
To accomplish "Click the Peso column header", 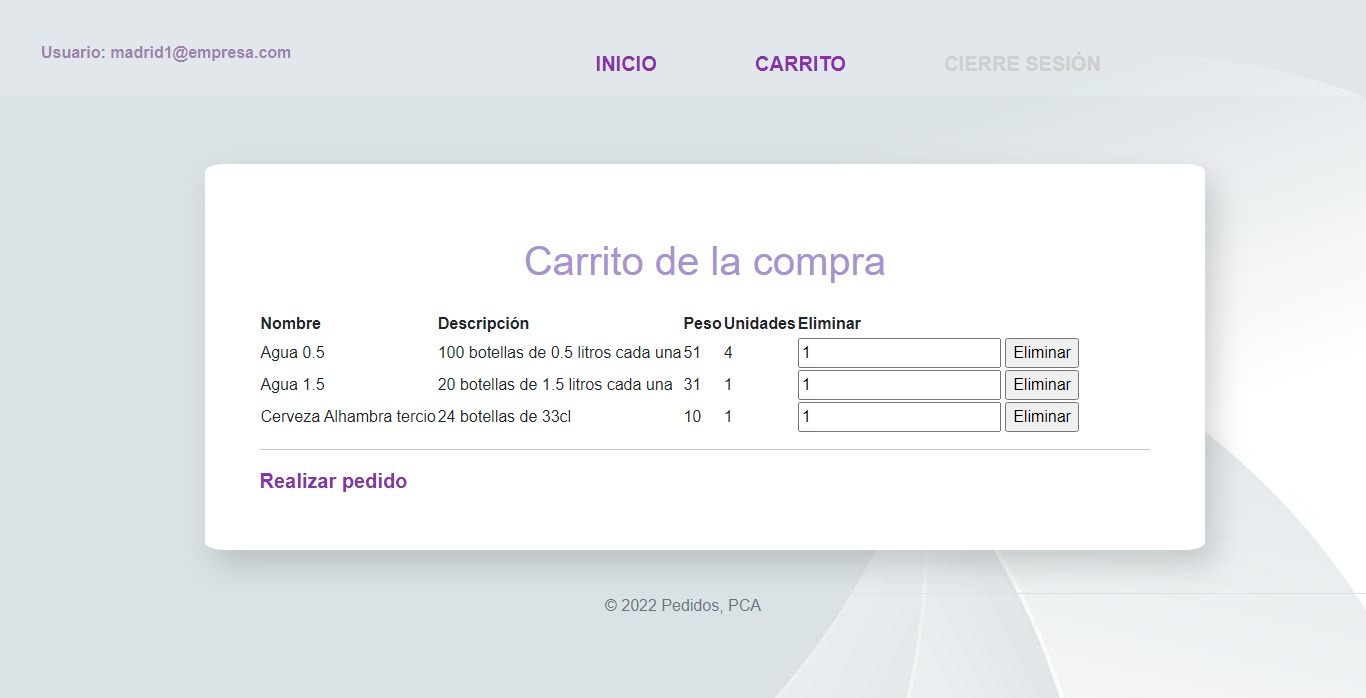I will (x=702, y=323).
